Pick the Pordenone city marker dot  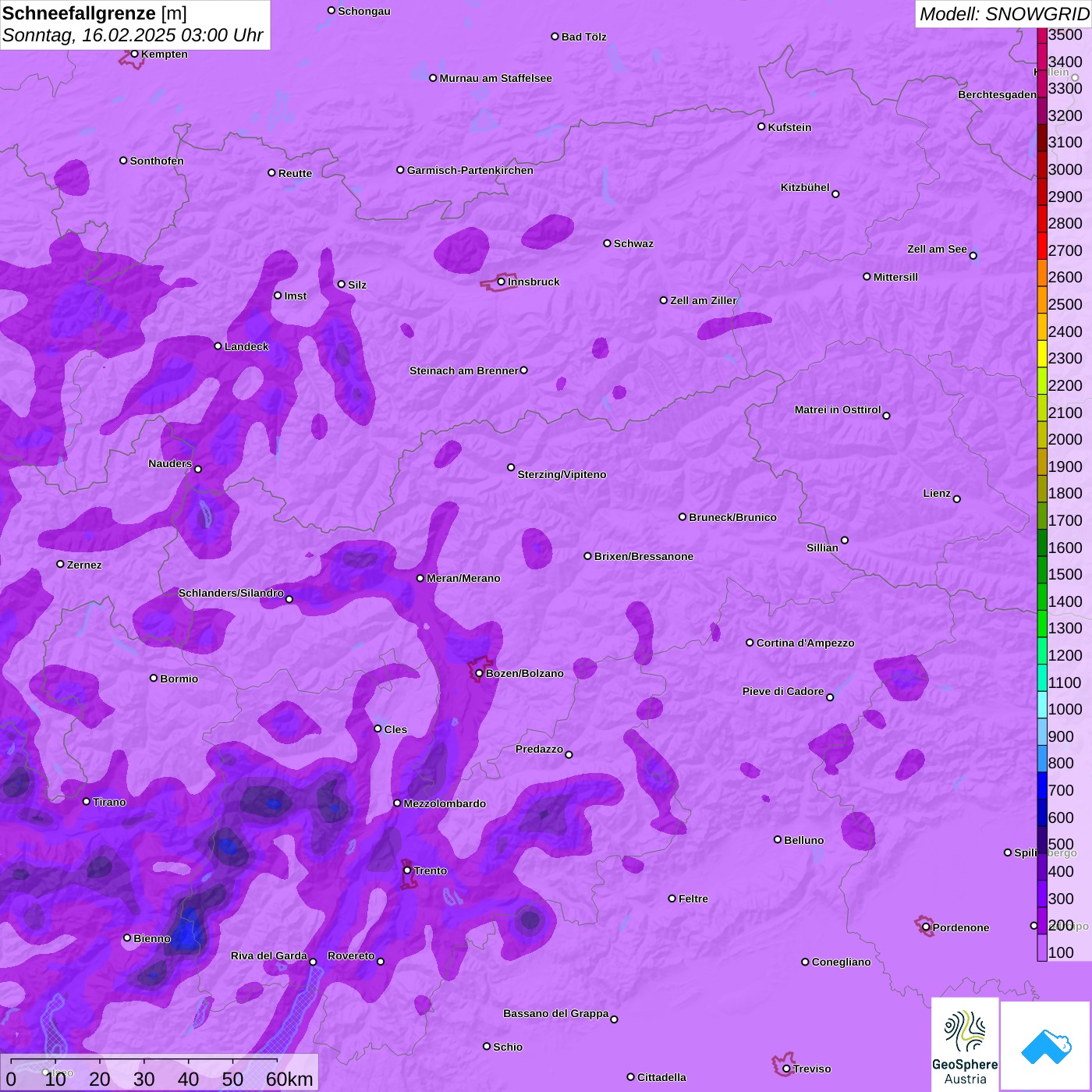point(927,927)
